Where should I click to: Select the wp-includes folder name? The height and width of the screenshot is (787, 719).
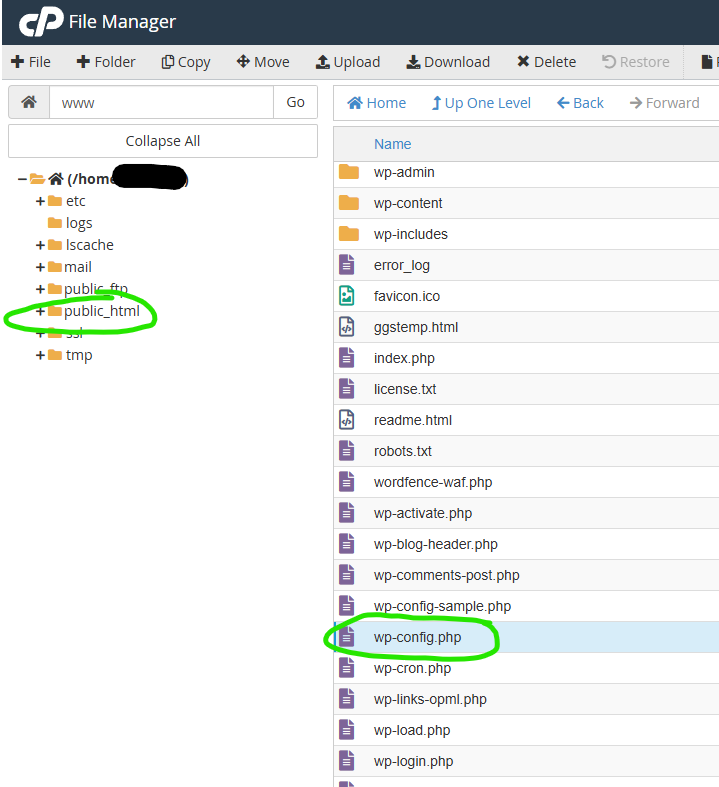410,234
